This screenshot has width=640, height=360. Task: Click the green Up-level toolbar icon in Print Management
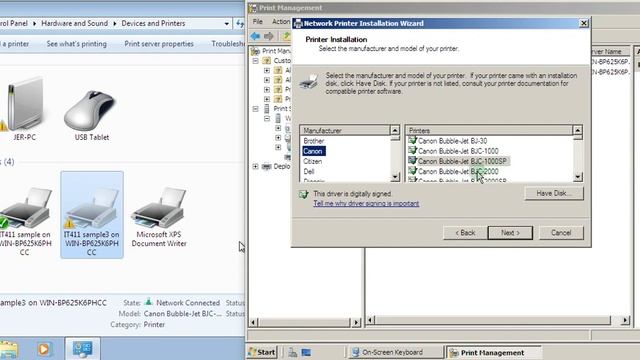tap(287, 36)
